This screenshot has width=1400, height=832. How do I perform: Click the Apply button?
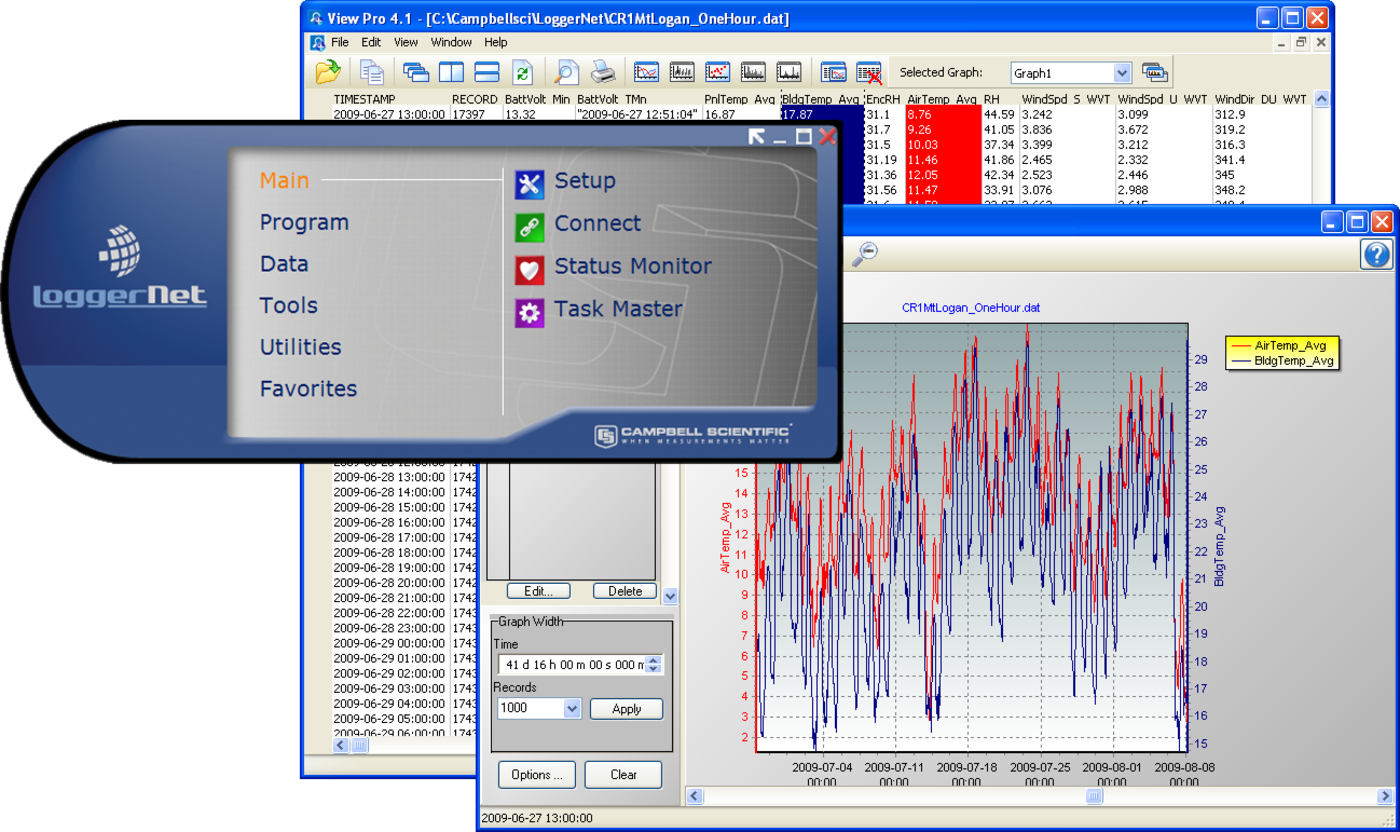(x=626, y=708)
